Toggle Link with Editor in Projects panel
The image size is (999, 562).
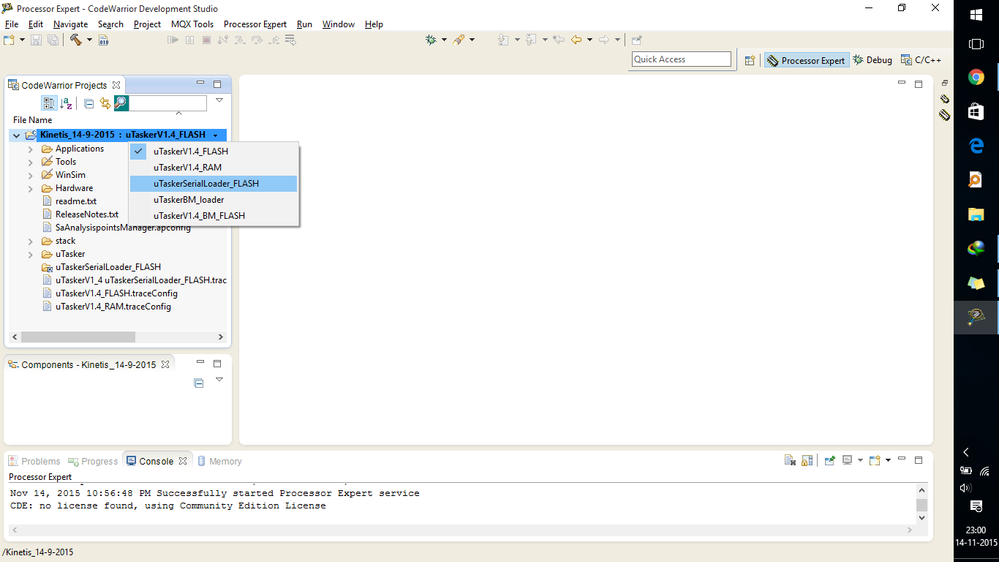105,103
